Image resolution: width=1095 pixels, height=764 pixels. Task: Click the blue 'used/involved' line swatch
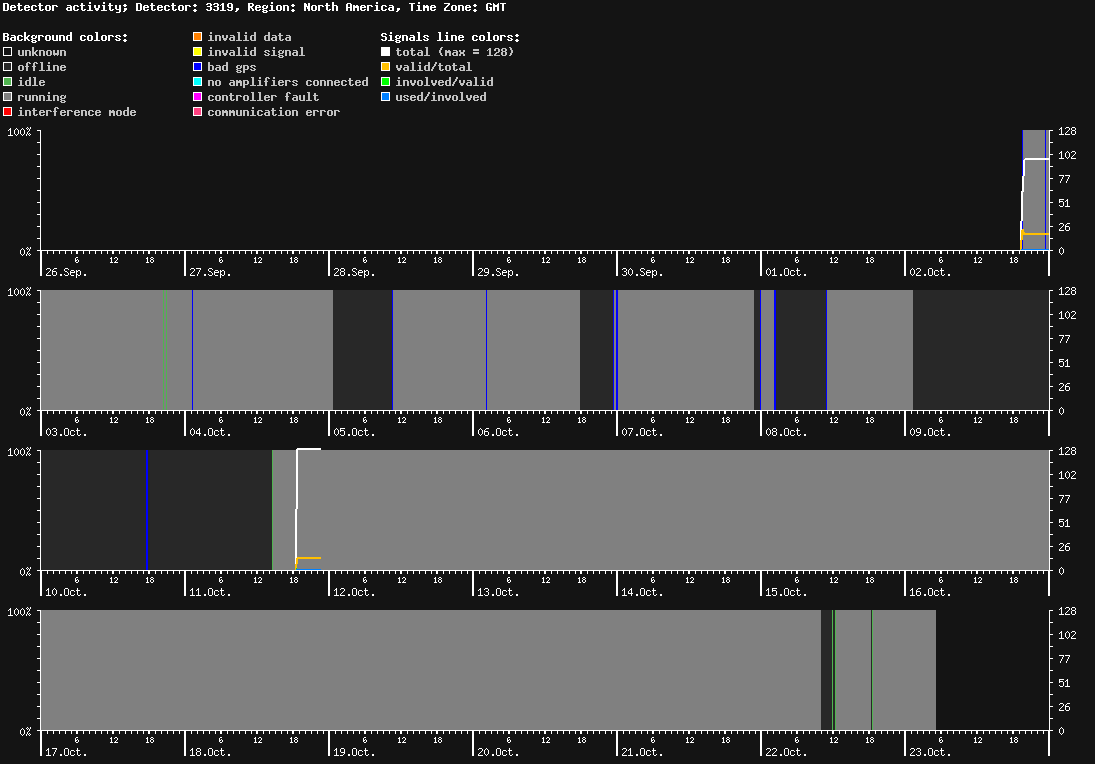tap(385, 97)
